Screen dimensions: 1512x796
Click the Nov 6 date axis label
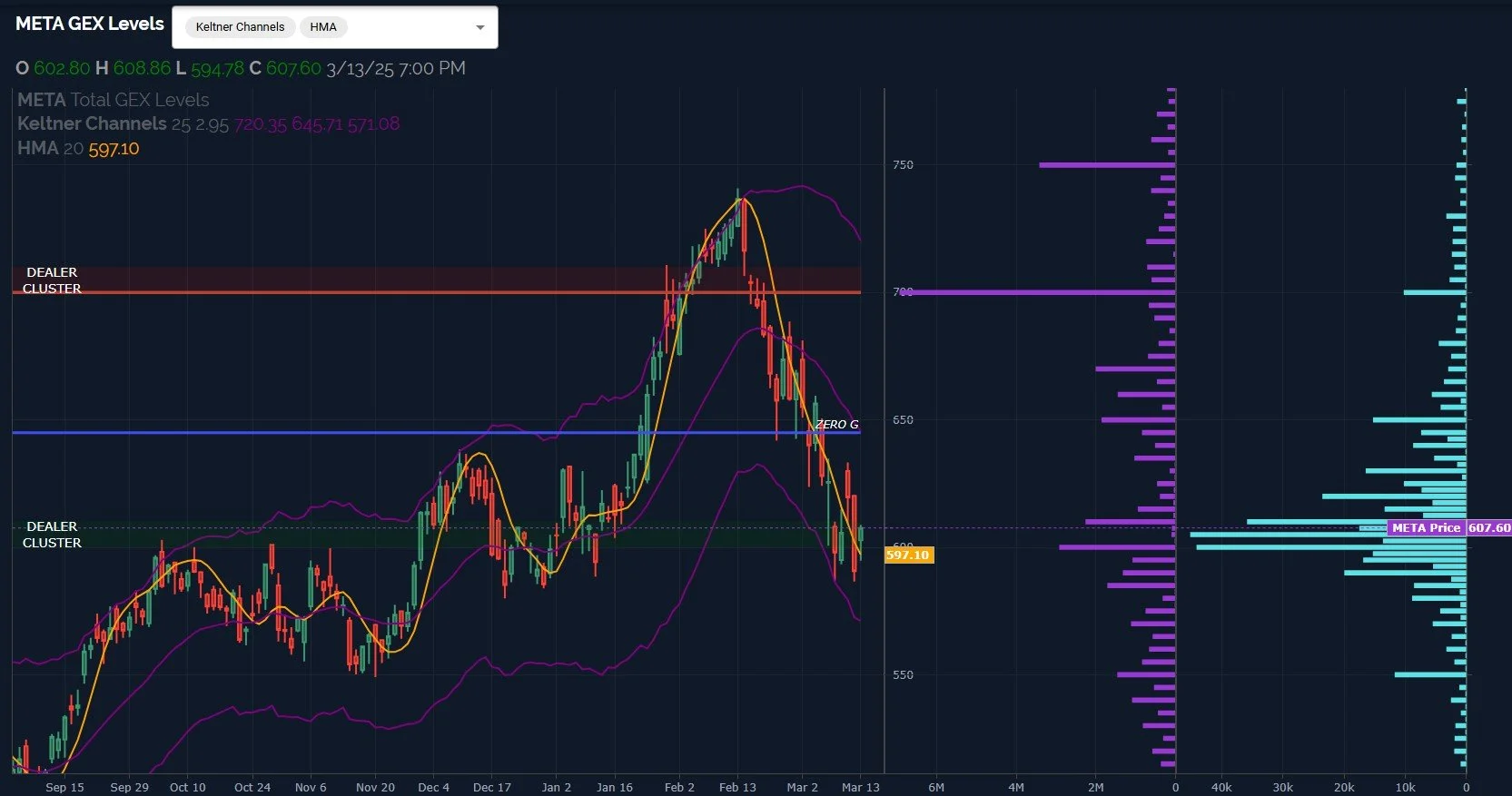click(x=311, y=787)
